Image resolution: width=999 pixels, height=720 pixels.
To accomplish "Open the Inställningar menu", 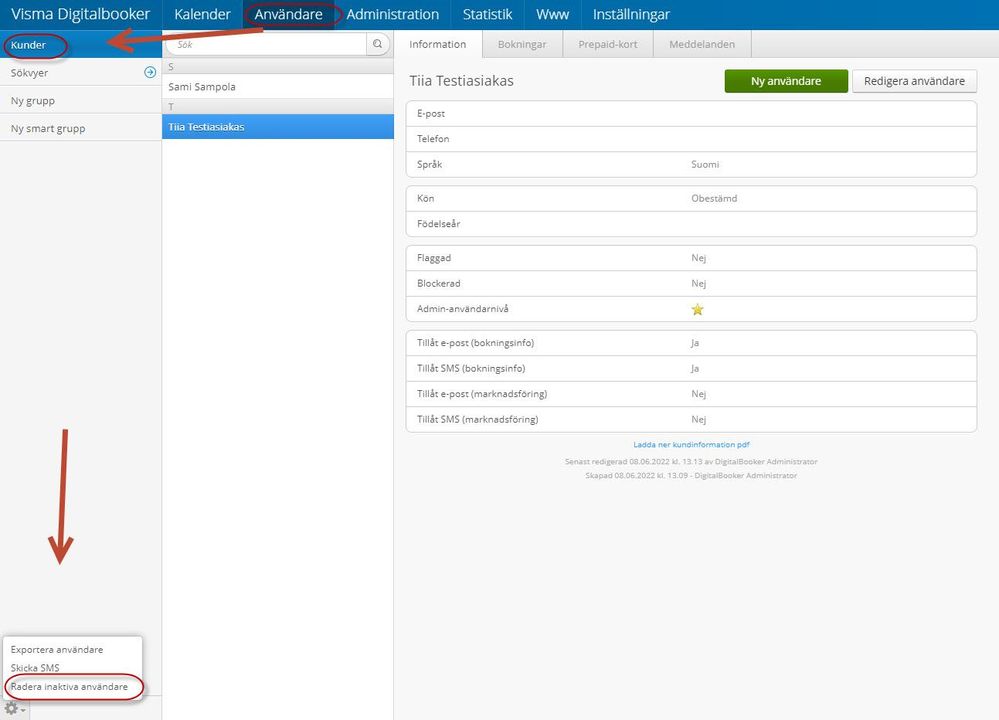I will 631,14.
